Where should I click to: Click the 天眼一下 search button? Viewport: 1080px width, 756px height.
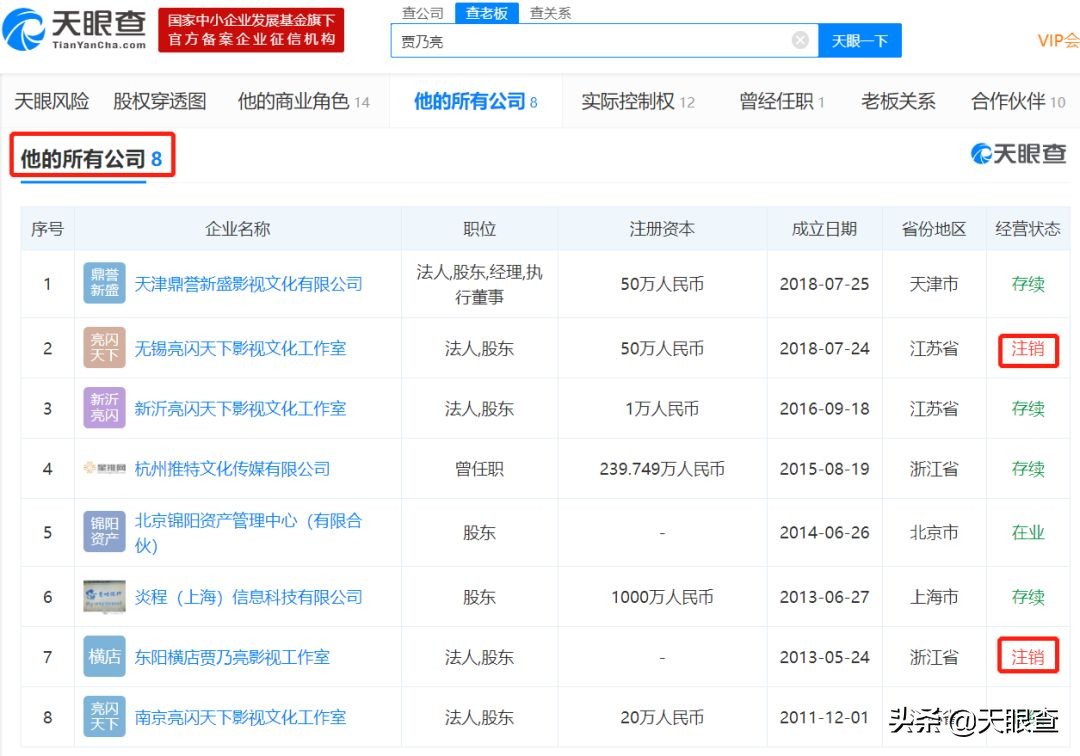coord(860,40)
